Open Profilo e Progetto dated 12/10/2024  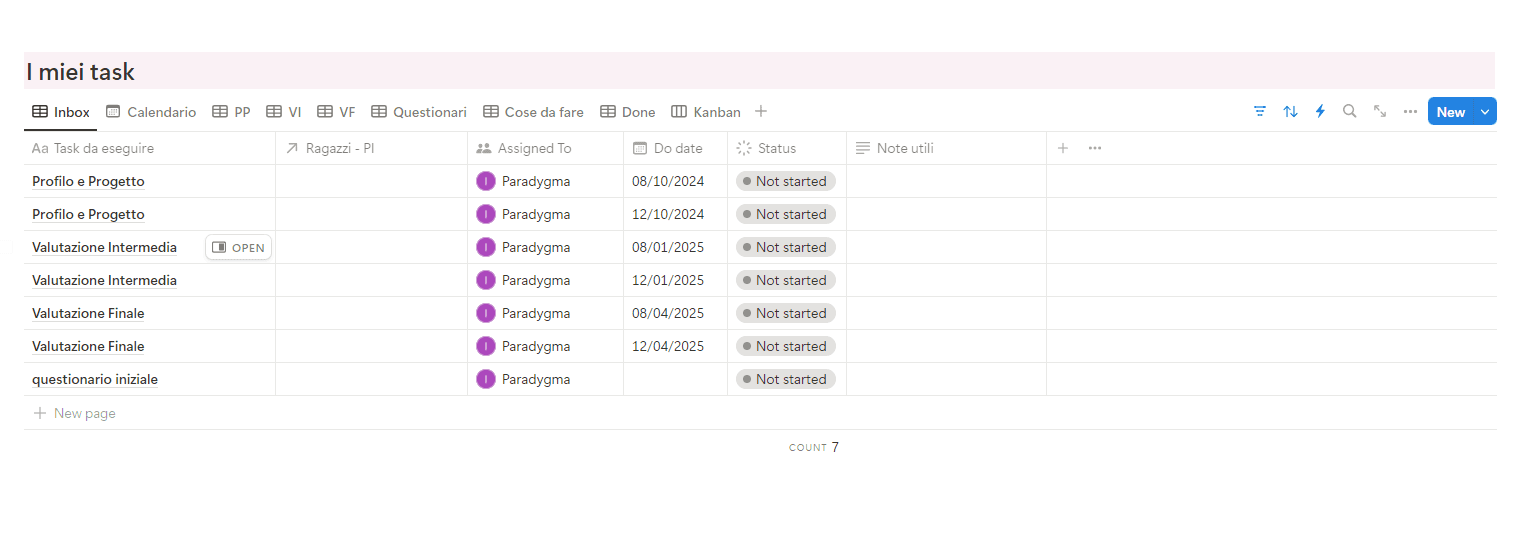[x=88, y=214]
